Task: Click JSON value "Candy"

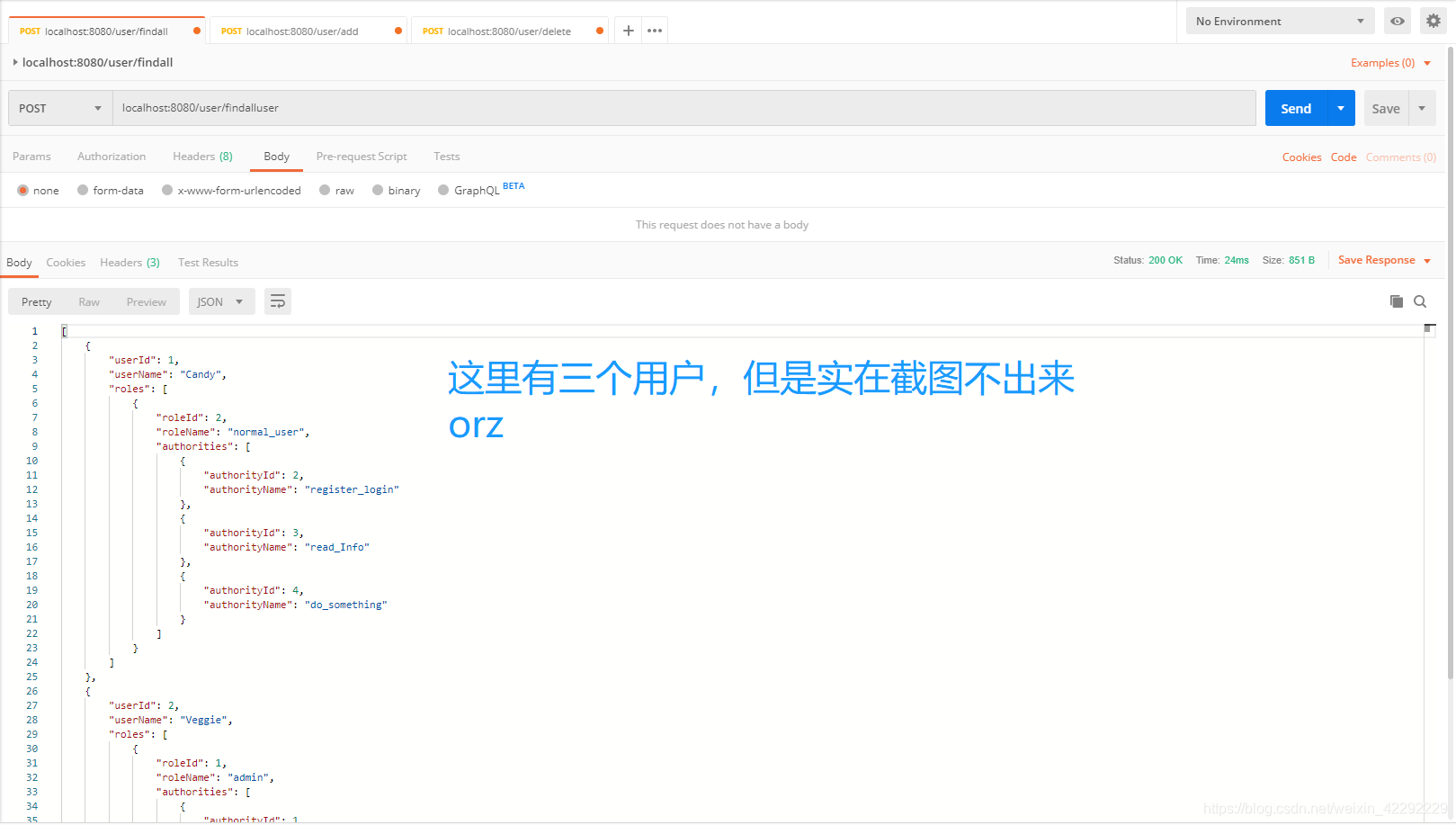Action: (x=201, y=374)
